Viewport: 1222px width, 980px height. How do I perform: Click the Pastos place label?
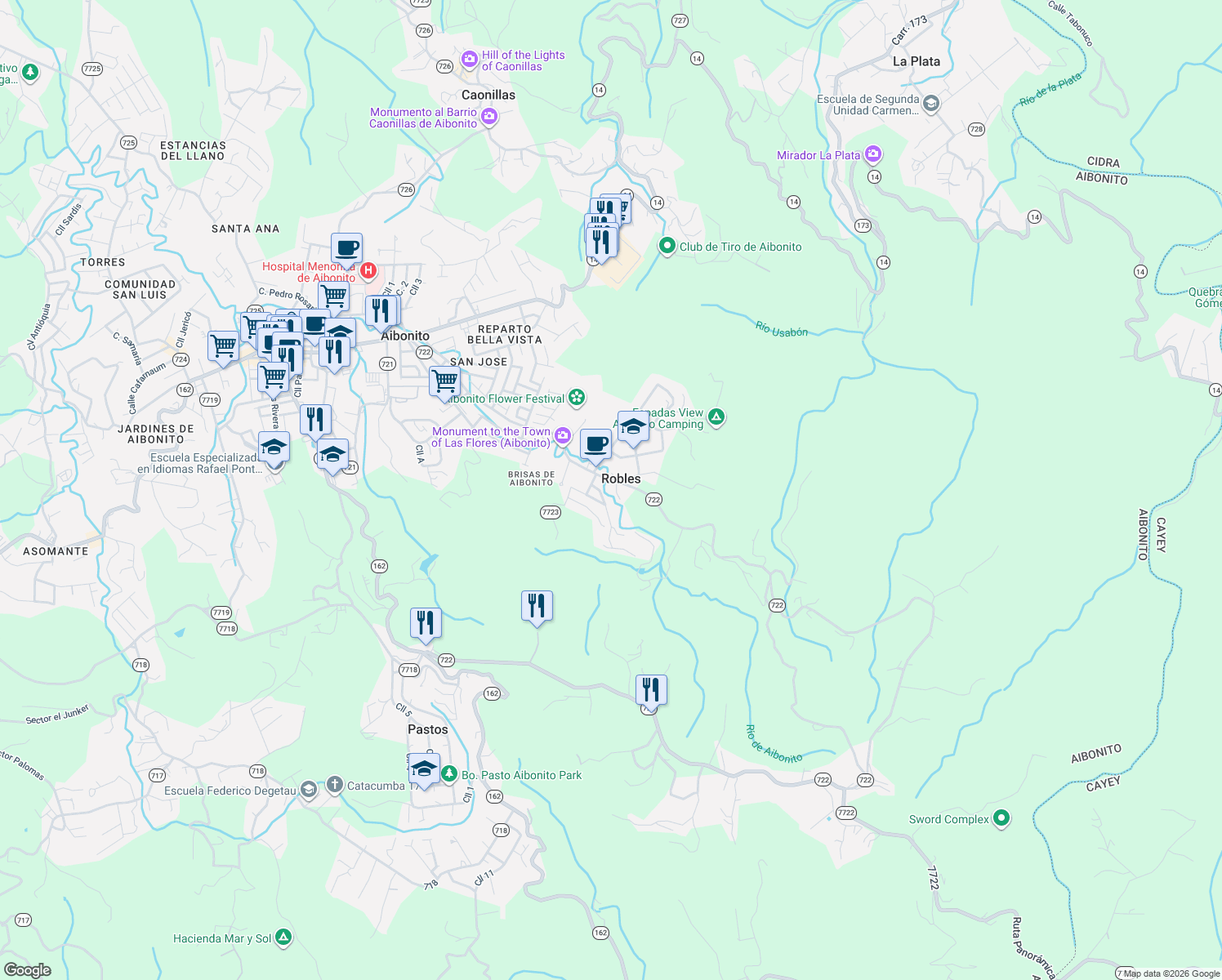[428, 729]
